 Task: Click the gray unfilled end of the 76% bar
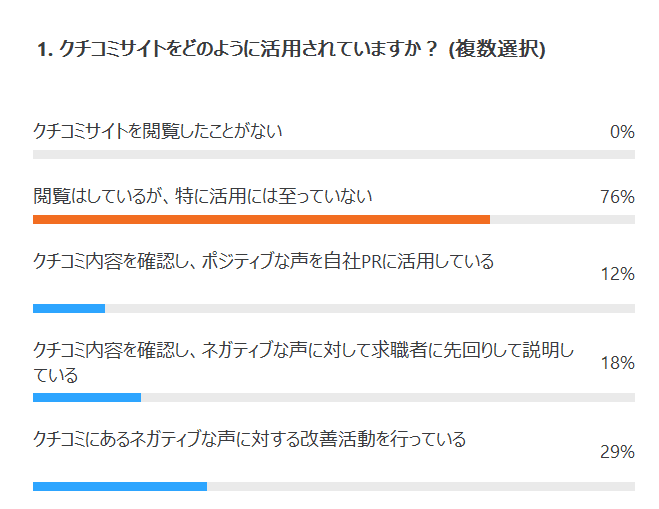coord(562,220)
